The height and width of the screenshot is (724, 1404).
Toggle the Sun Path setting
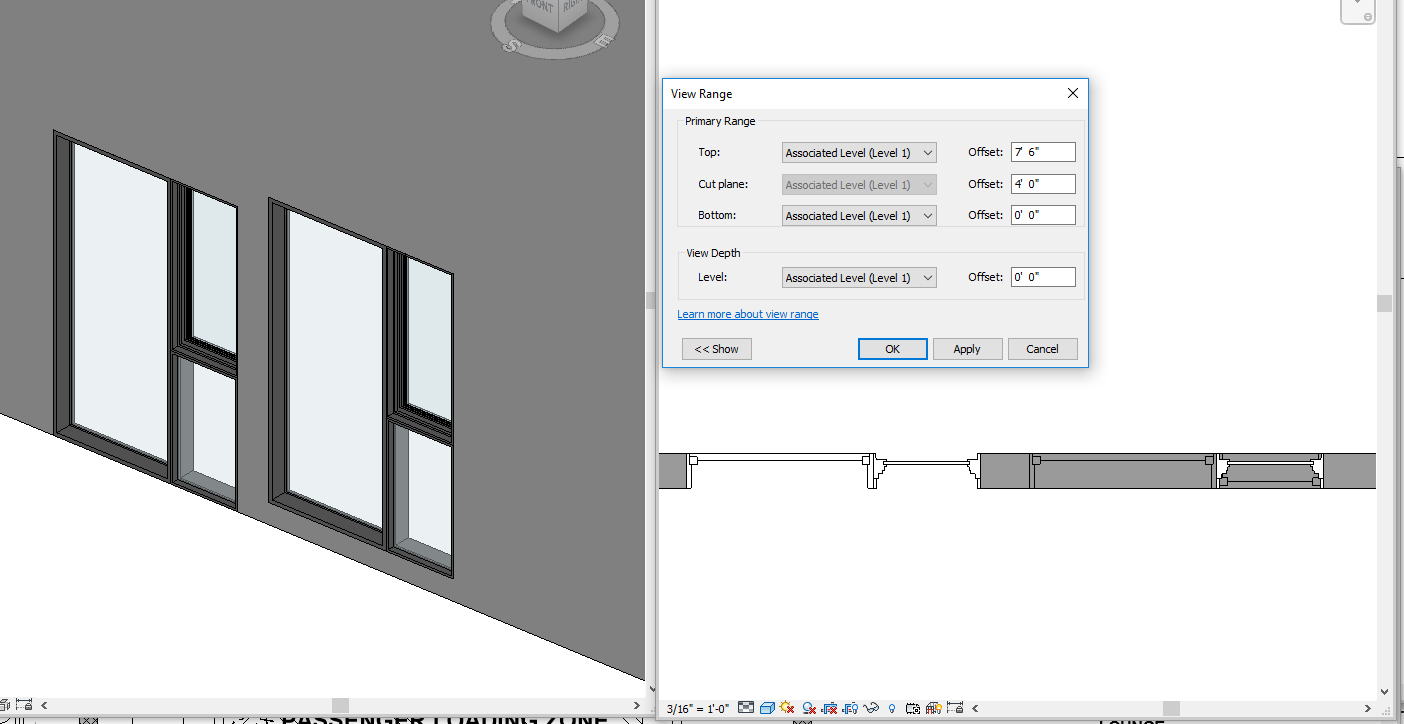786,707
